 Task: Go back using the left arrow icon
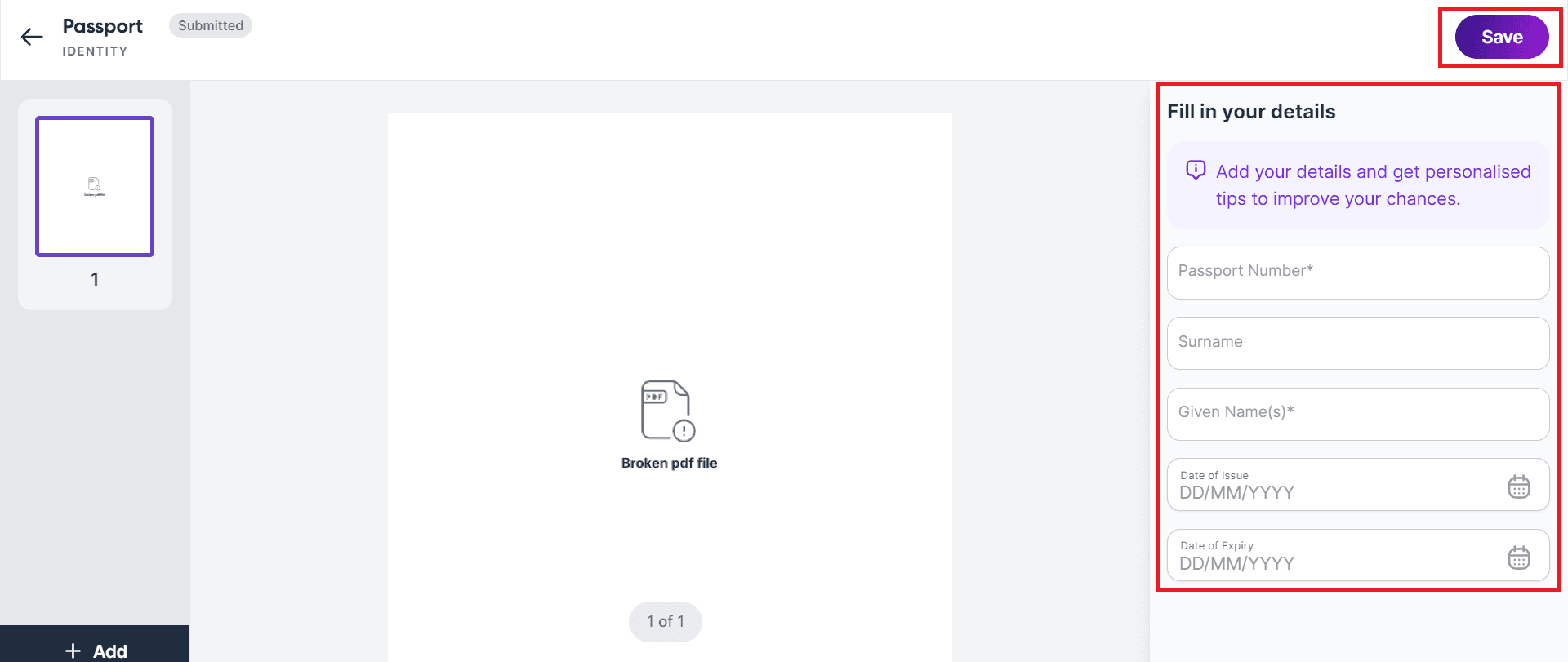32,37
